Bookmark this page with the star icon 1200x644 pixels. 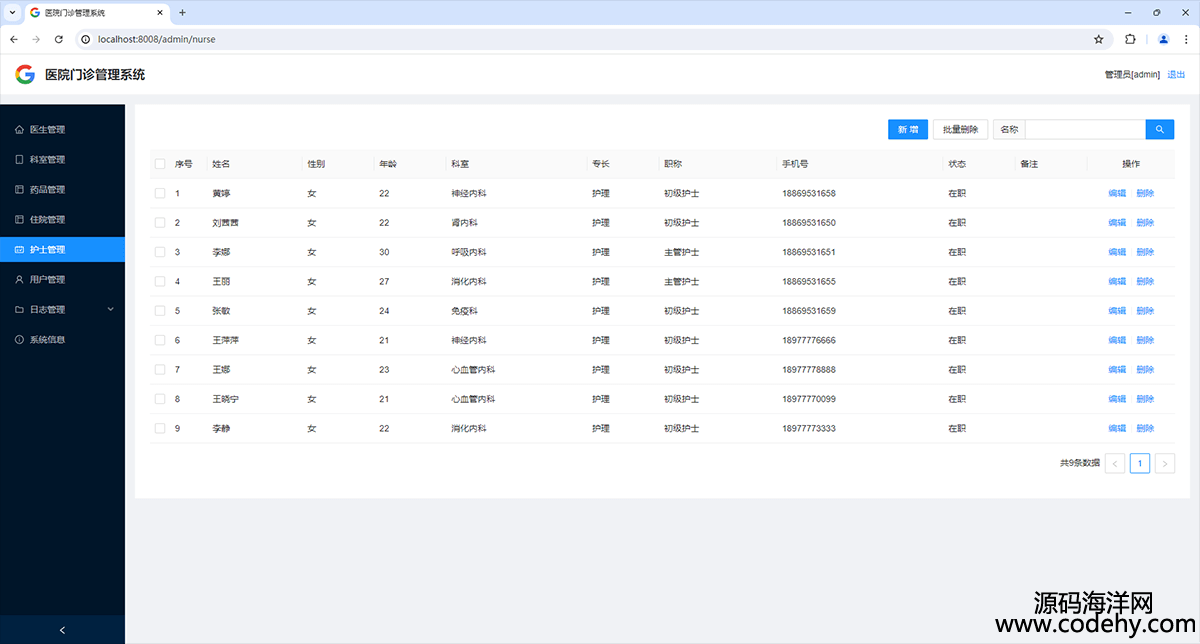[x=1098, y=39]
